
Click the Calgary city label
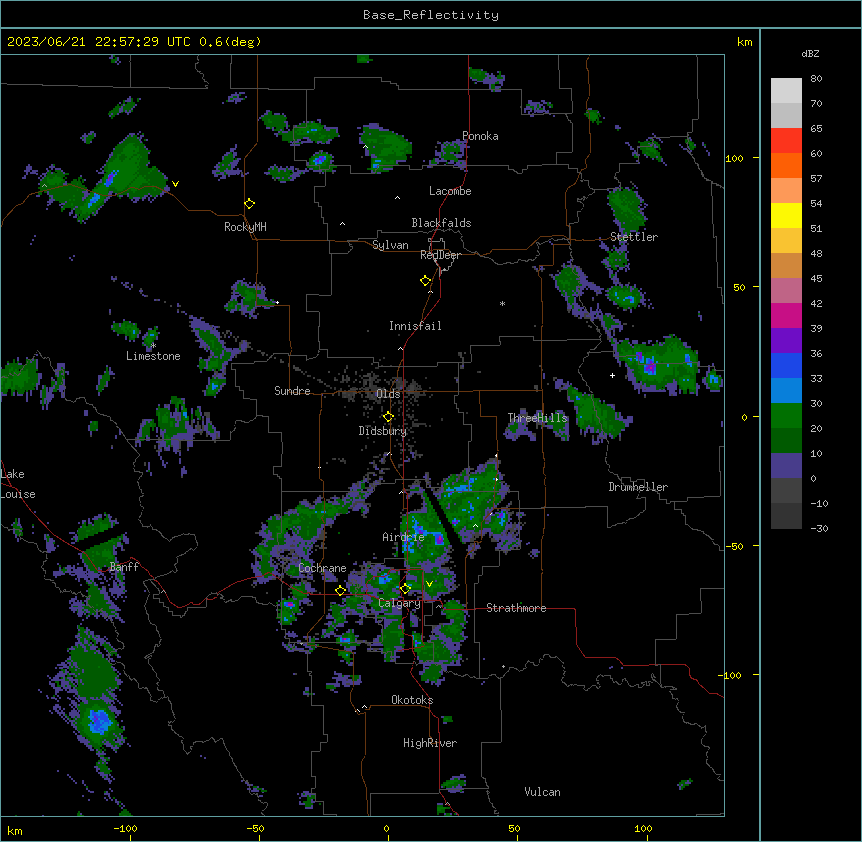click(399, 603)
